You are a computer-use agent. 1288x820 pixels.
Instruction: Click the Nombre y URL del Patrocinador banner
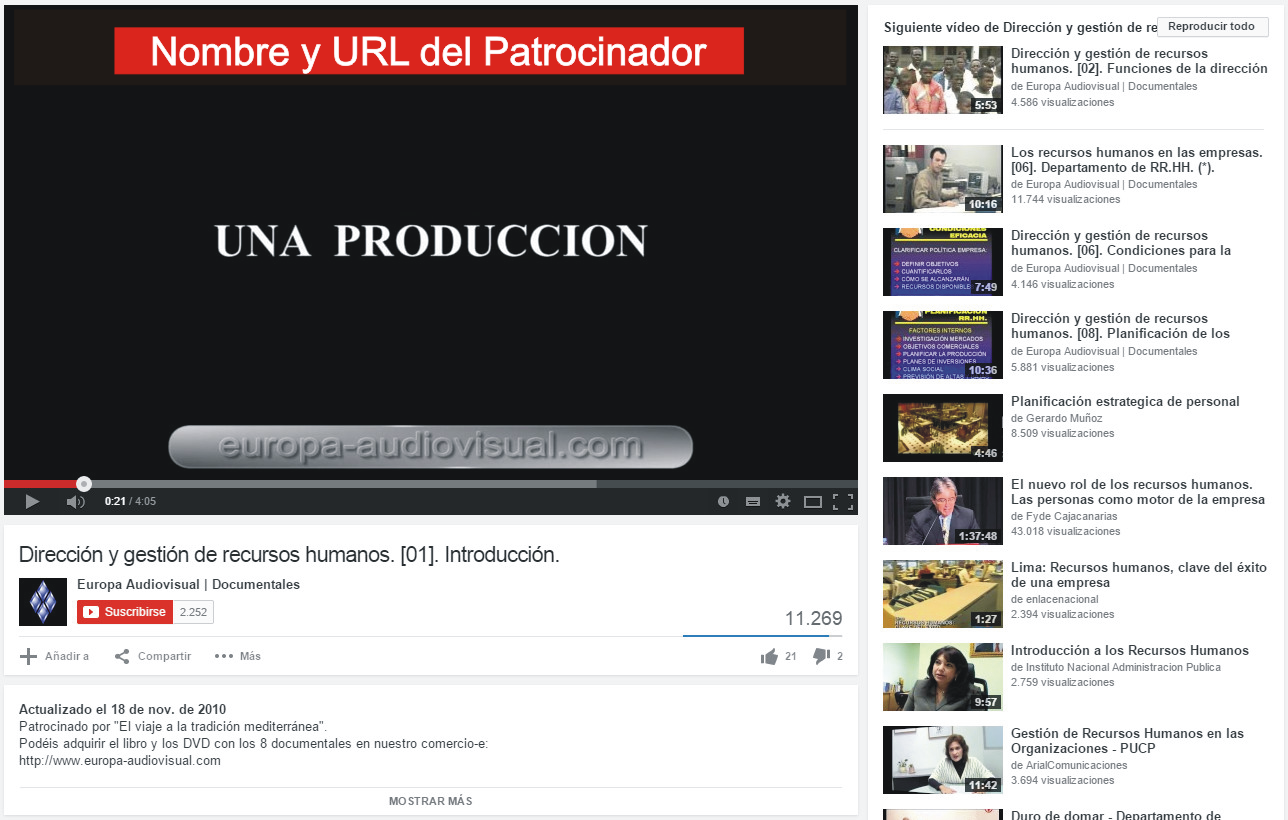tap(429, 51)
